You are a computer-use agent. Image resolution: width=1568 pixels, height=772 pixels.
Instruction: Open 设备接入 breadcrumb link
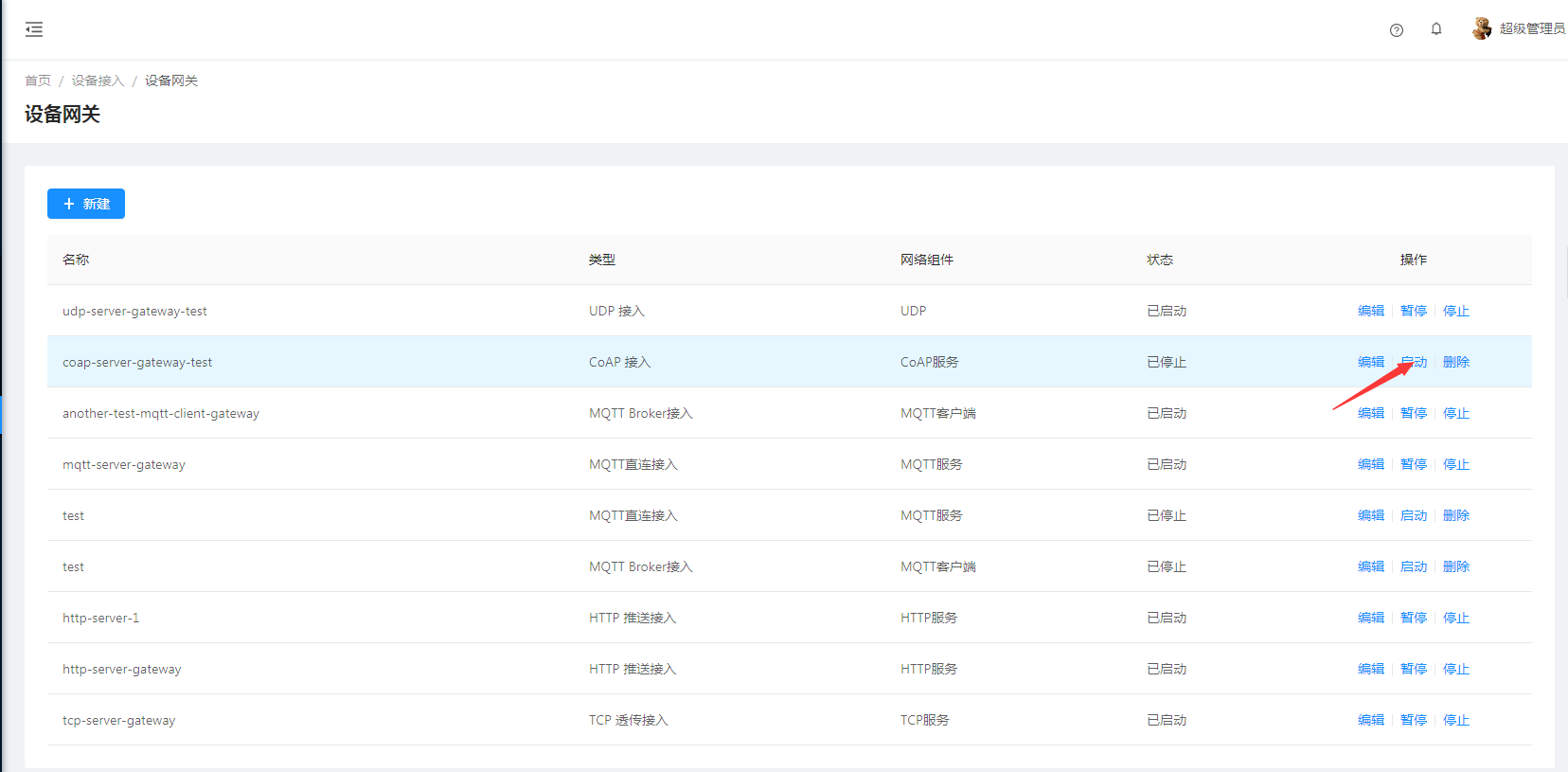point(98,81)
